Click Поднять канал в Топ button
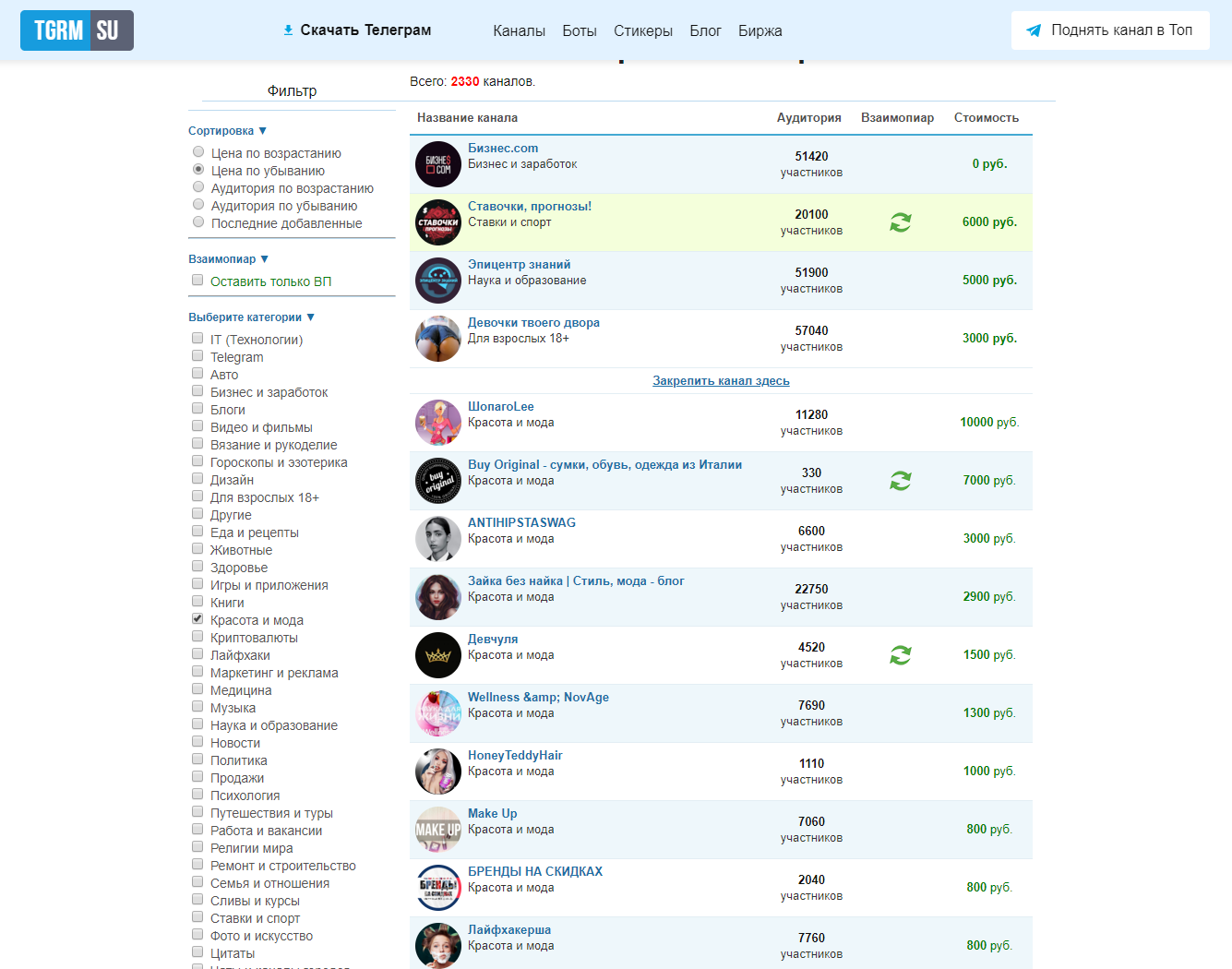Screen dimensions: 1232x969 pyautogui.click(x=1110, y=30)
